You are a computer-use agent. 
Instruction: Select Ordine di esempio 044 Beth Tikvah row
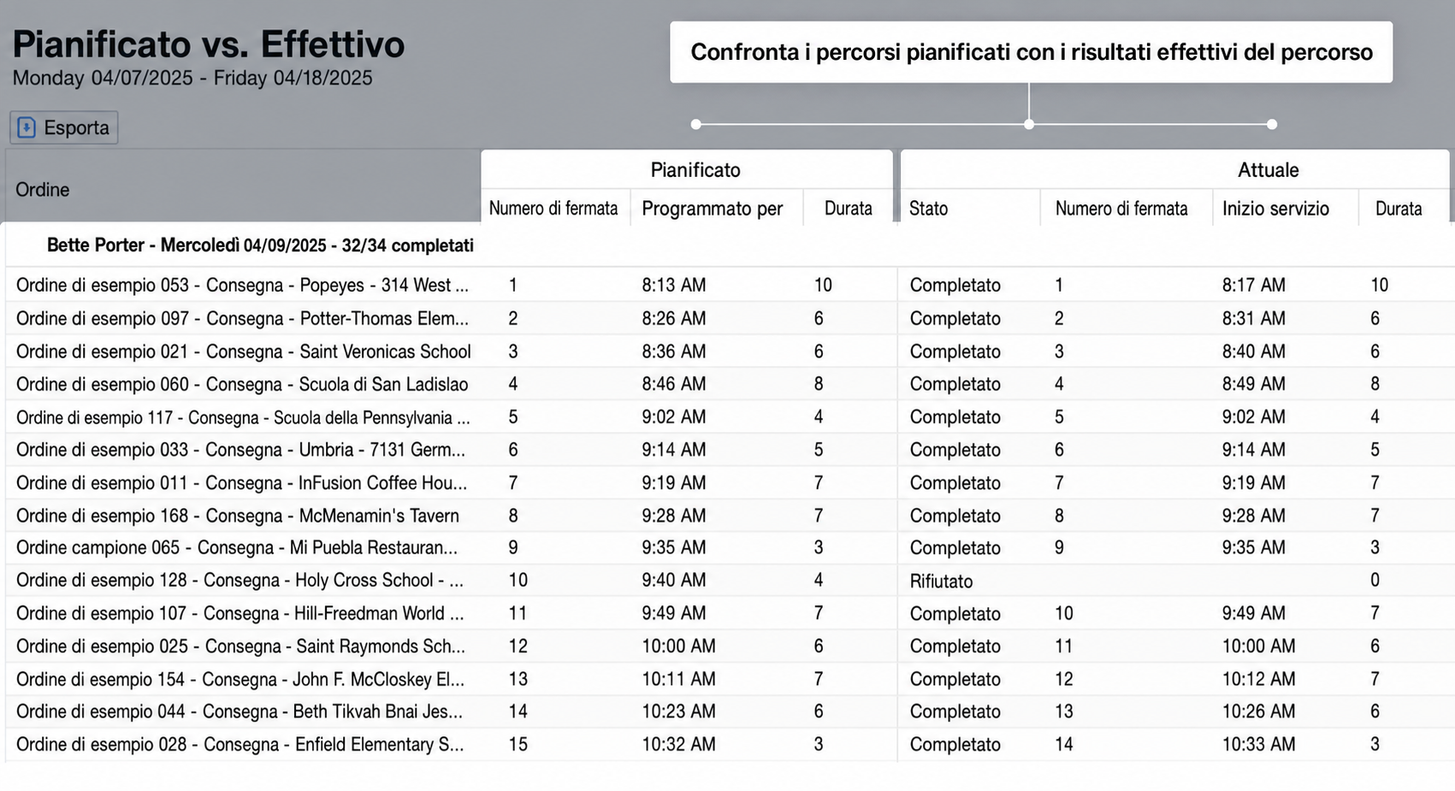tap(729, 711)
